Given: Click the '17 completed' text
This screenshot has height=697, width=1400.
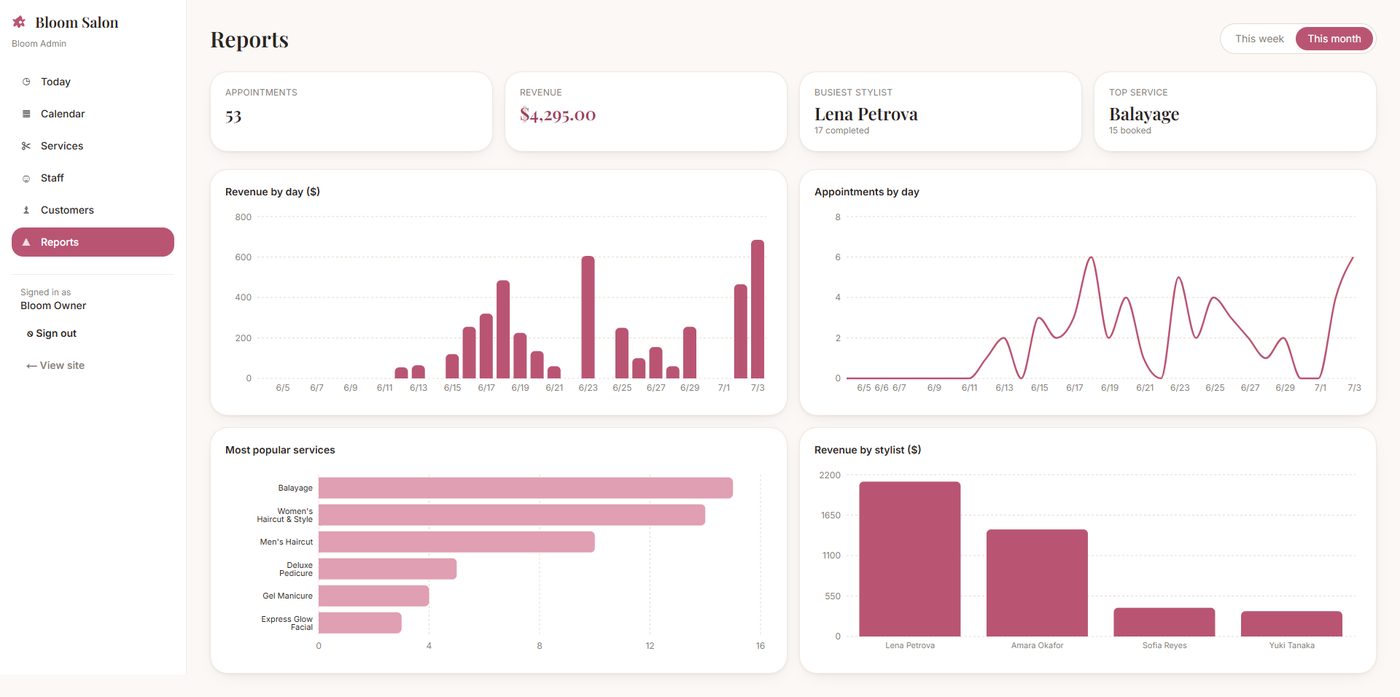Looking at the screenshot, I should tap(841, 130).
